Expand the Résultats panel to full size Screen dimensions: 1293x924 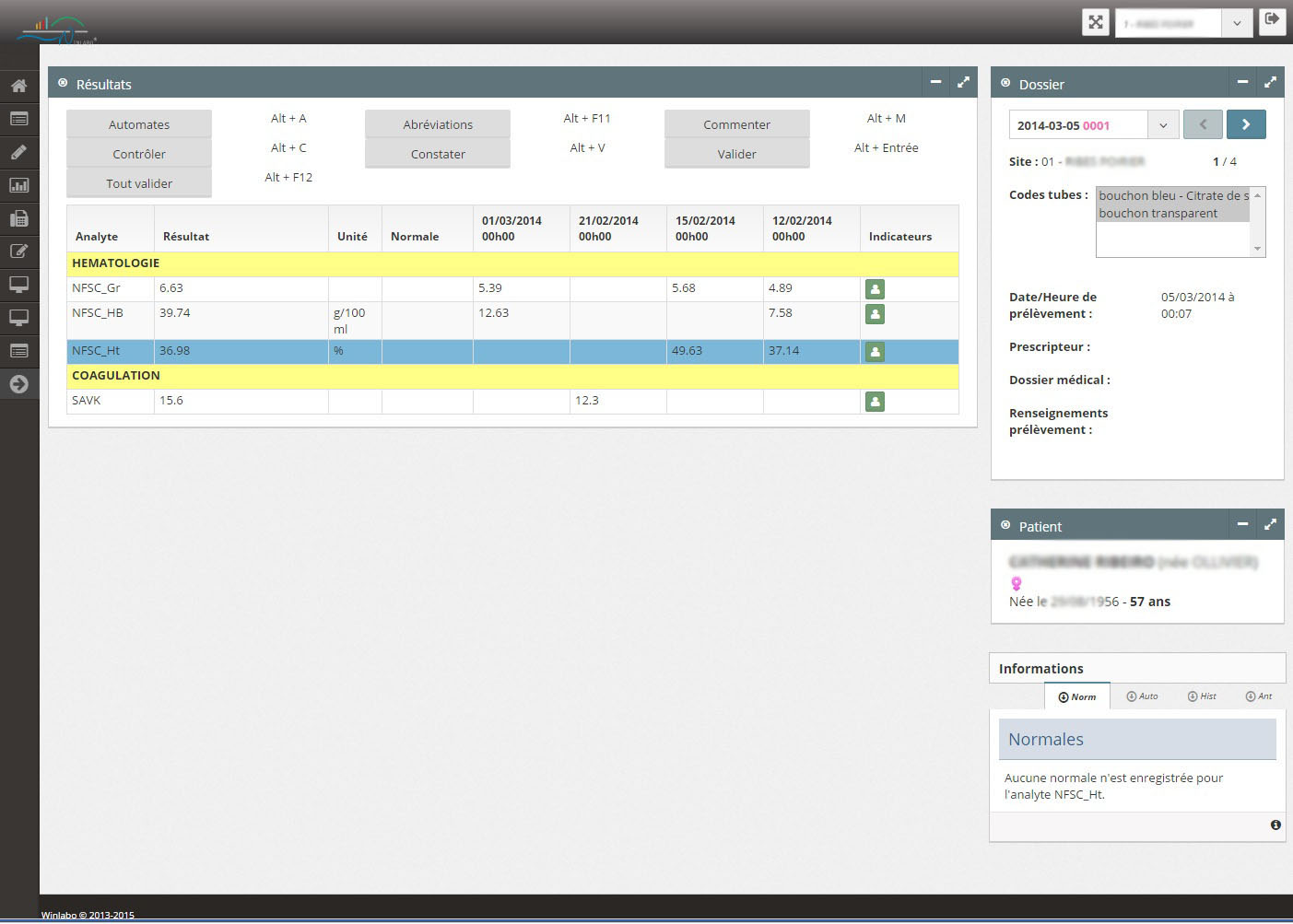tap(963, 83)
